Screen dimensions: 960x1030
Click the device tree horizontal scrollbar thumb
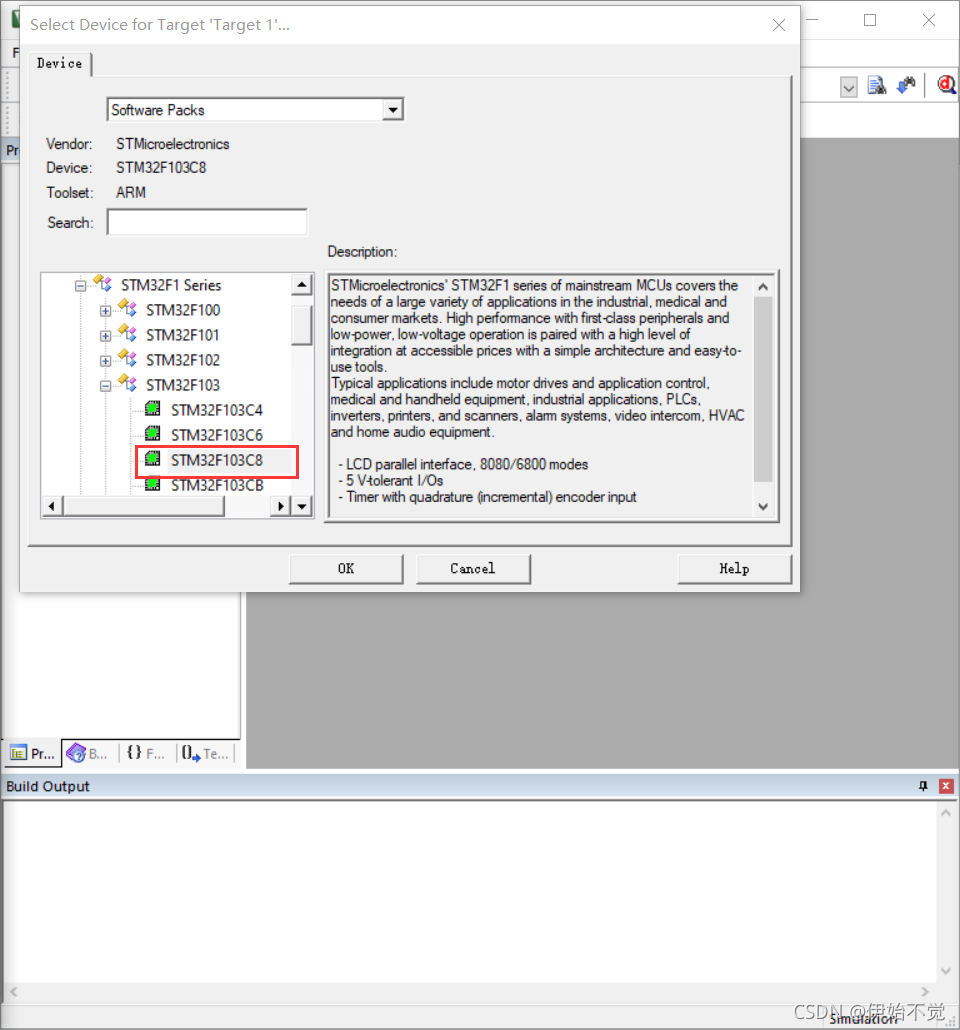pyautogui.click(x=144, y=506)
